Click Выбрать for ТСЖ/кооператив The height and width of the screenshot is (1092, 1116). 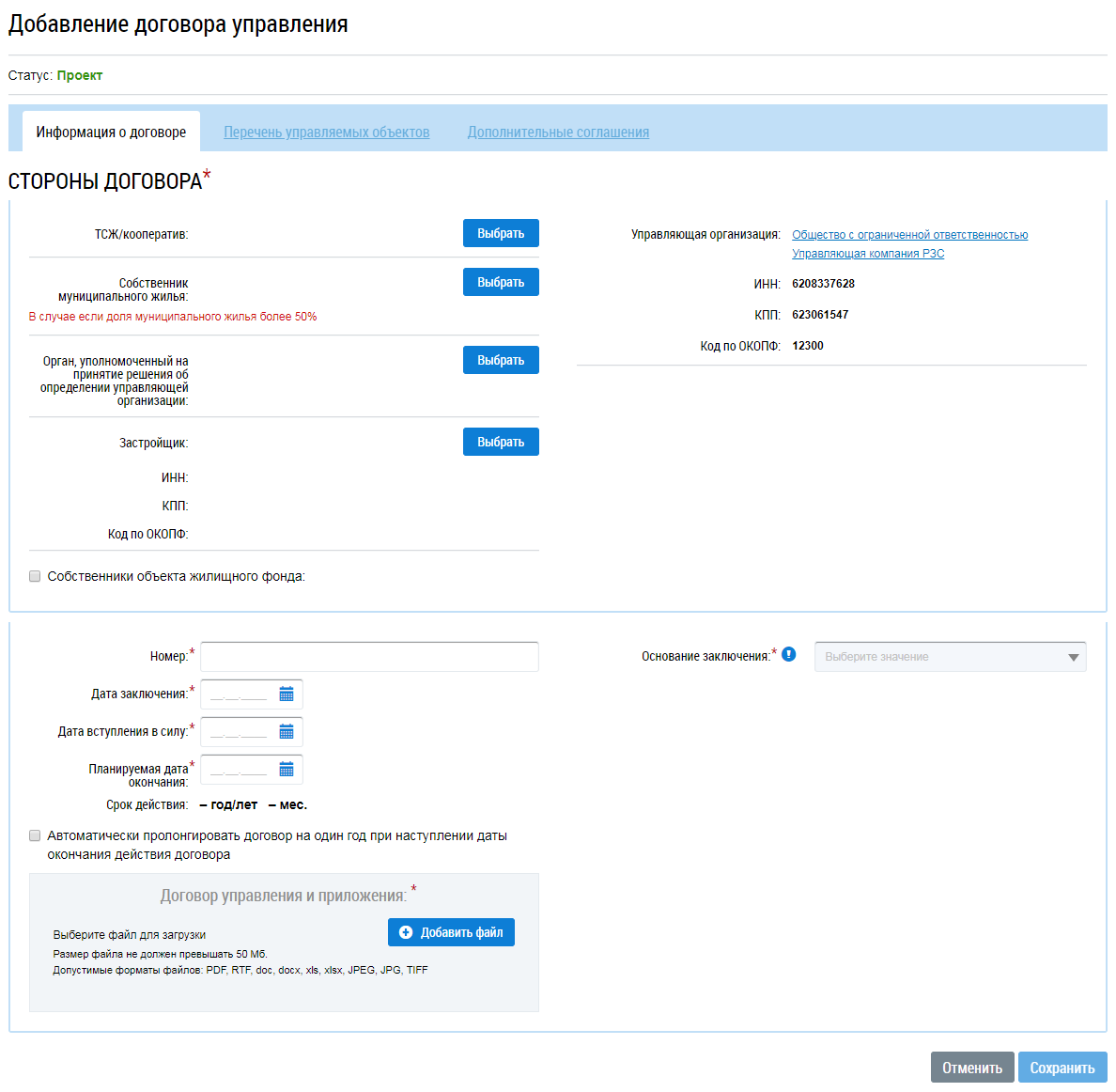(x=501, y=233)
